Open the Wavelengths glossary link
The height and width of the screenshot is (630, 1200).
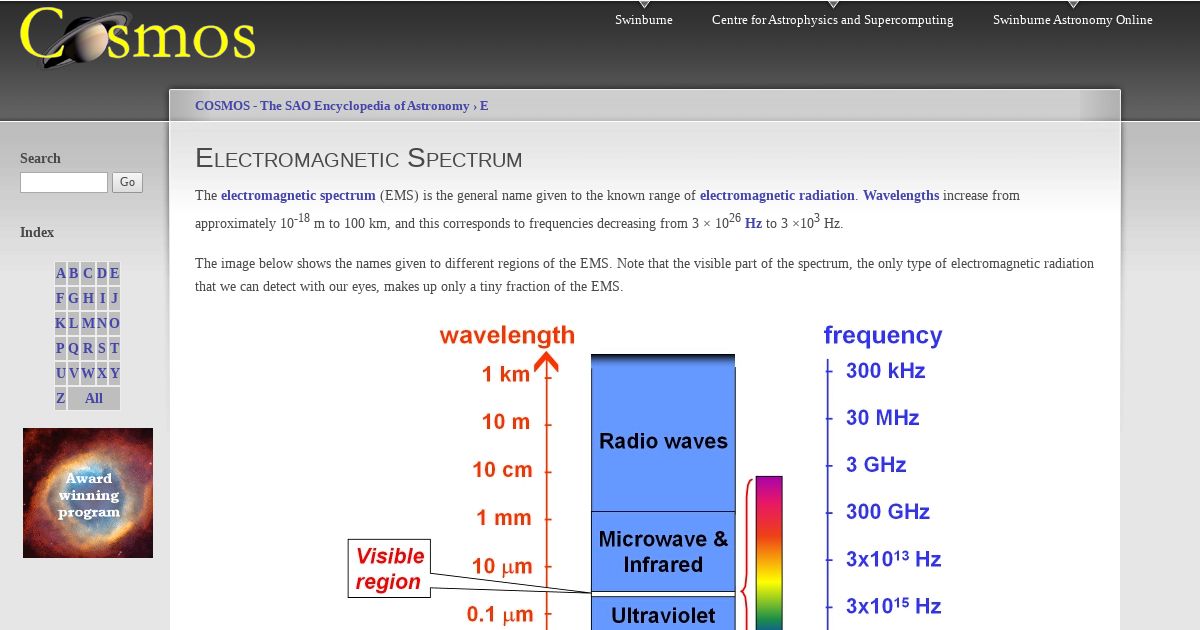[901, 196]
